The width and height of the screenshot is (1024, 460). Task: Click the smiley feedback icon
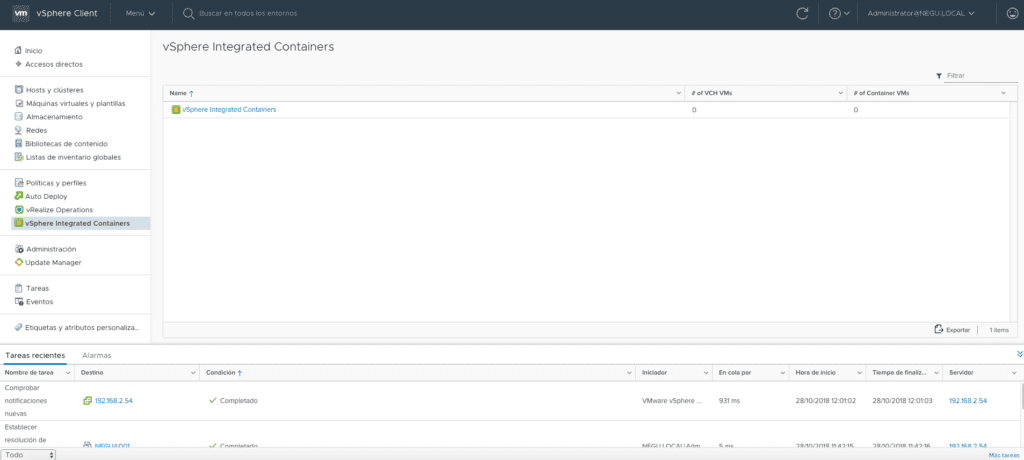1013,13
